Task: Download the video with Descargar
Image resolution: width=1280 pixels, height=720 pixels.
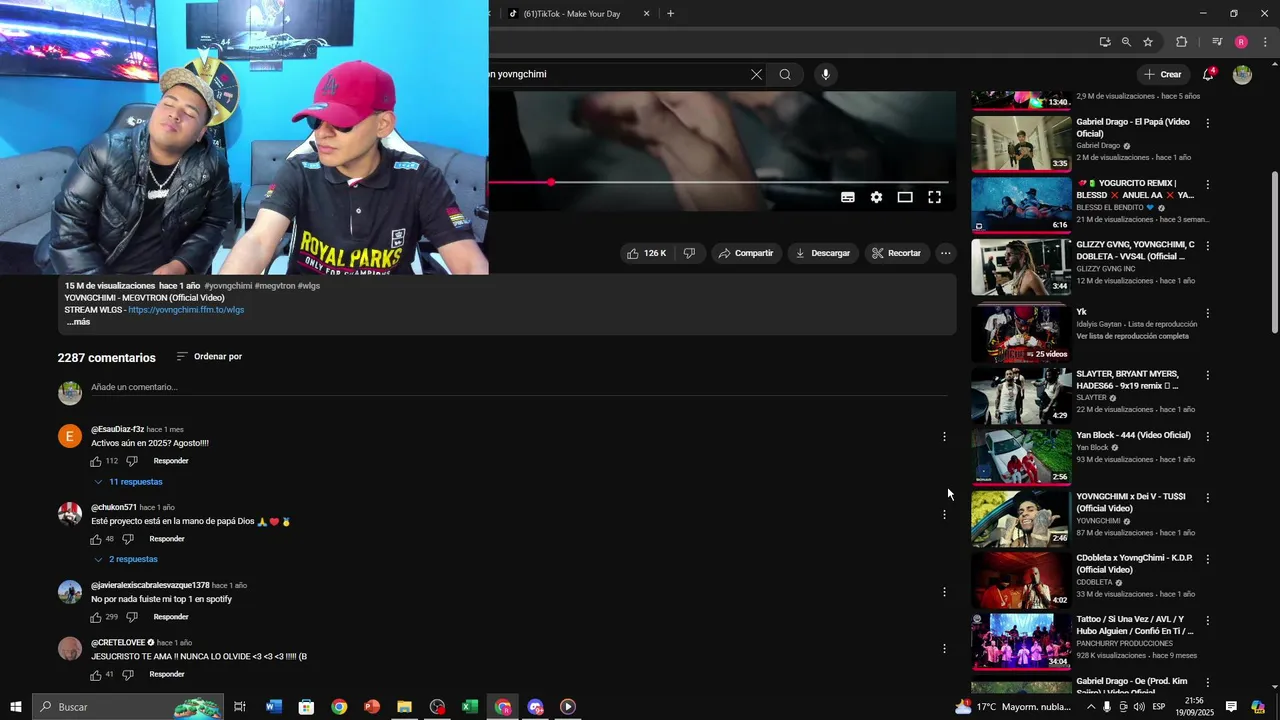Action: 822,253
